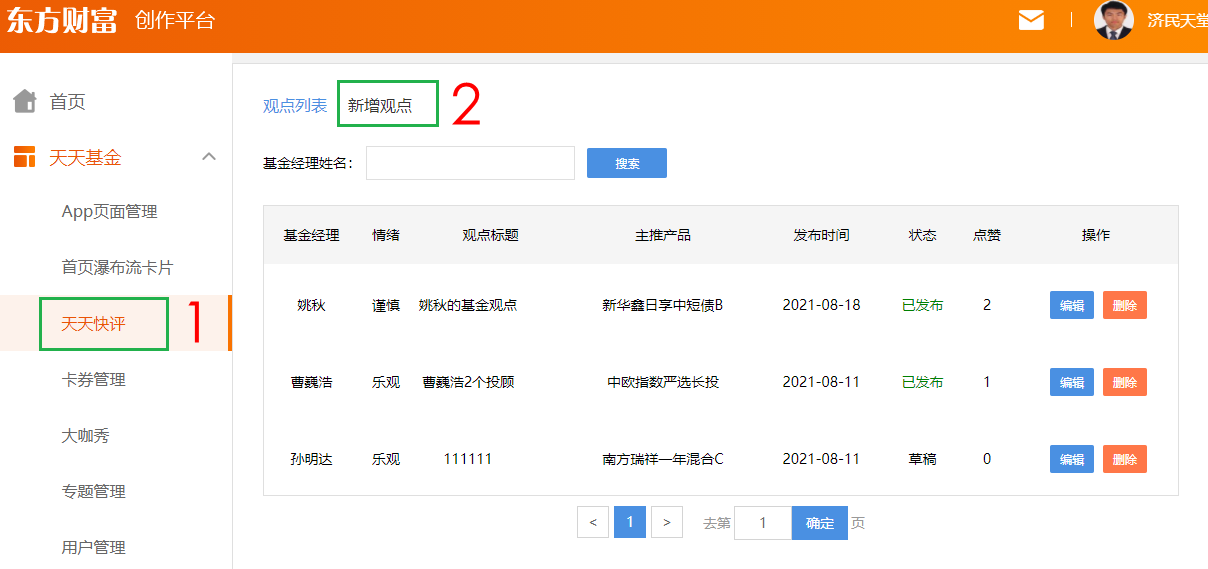Click 删除 for 孙明达 row
The width and height of the screenshot is (1208, 569).
click(x=1125, y=459)
